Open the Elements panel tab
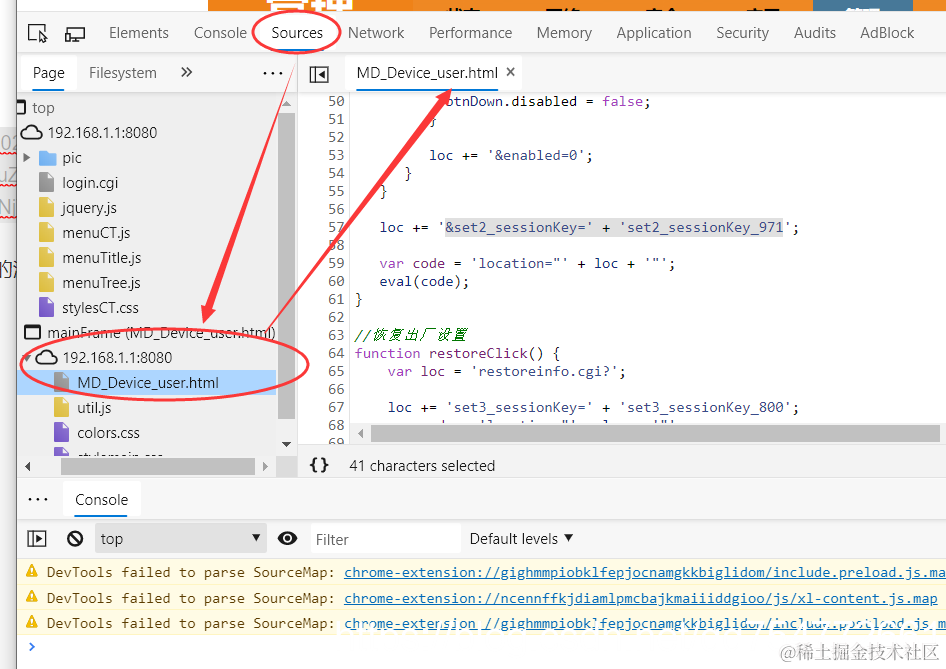This screenshot has width=946, height=669. pyautogui.click(x=139, y=33)
